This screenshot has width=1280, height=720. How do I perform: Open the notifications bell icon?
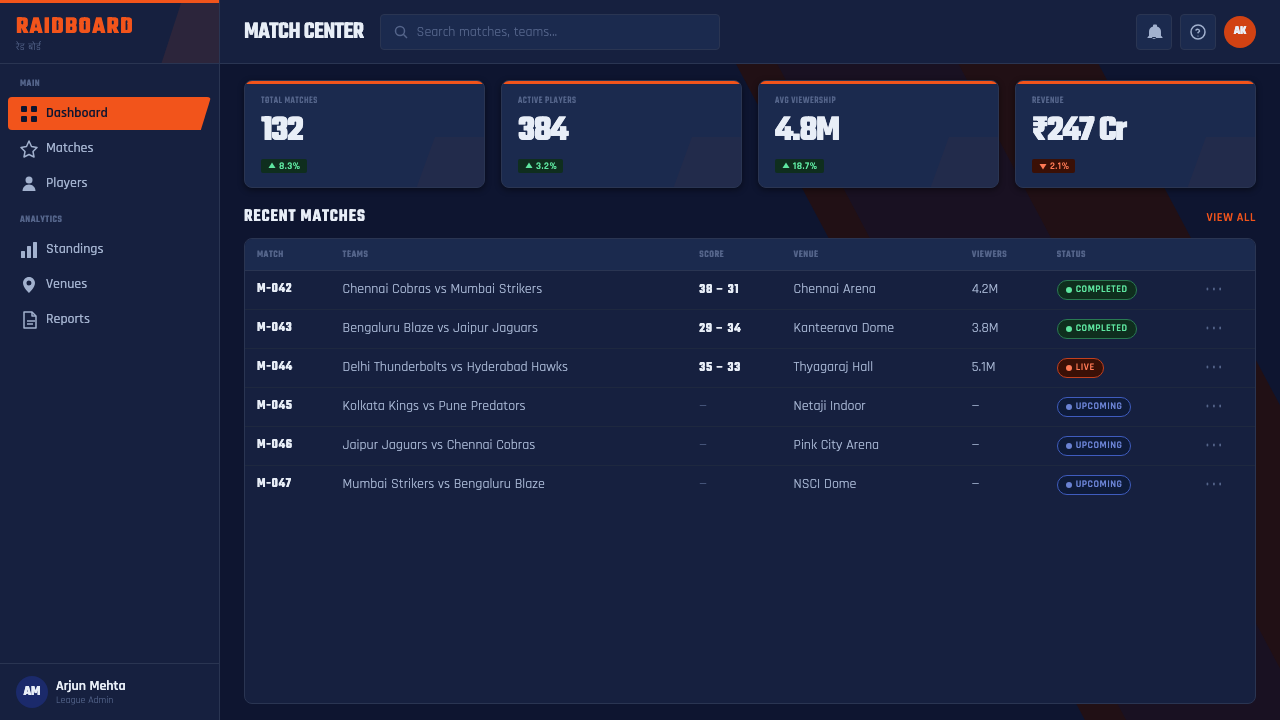pos(1154,32)
